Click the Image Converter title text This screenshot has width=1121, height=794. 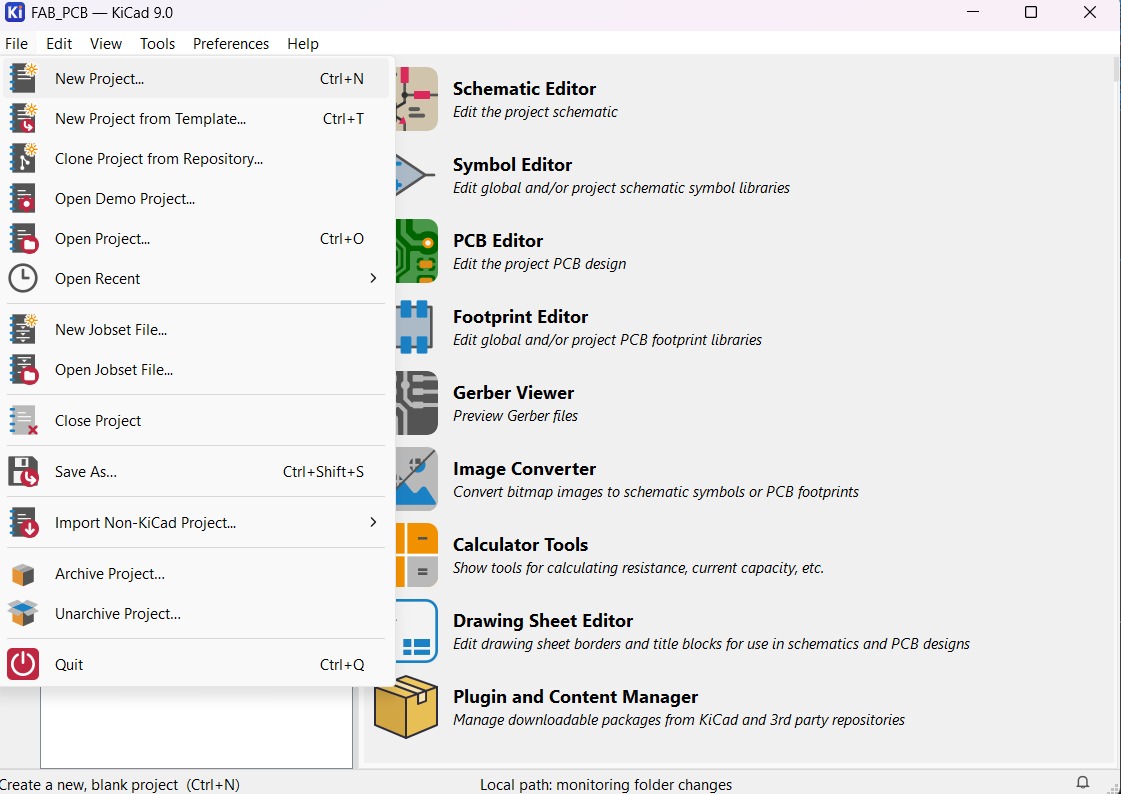(x=524, y=469)
